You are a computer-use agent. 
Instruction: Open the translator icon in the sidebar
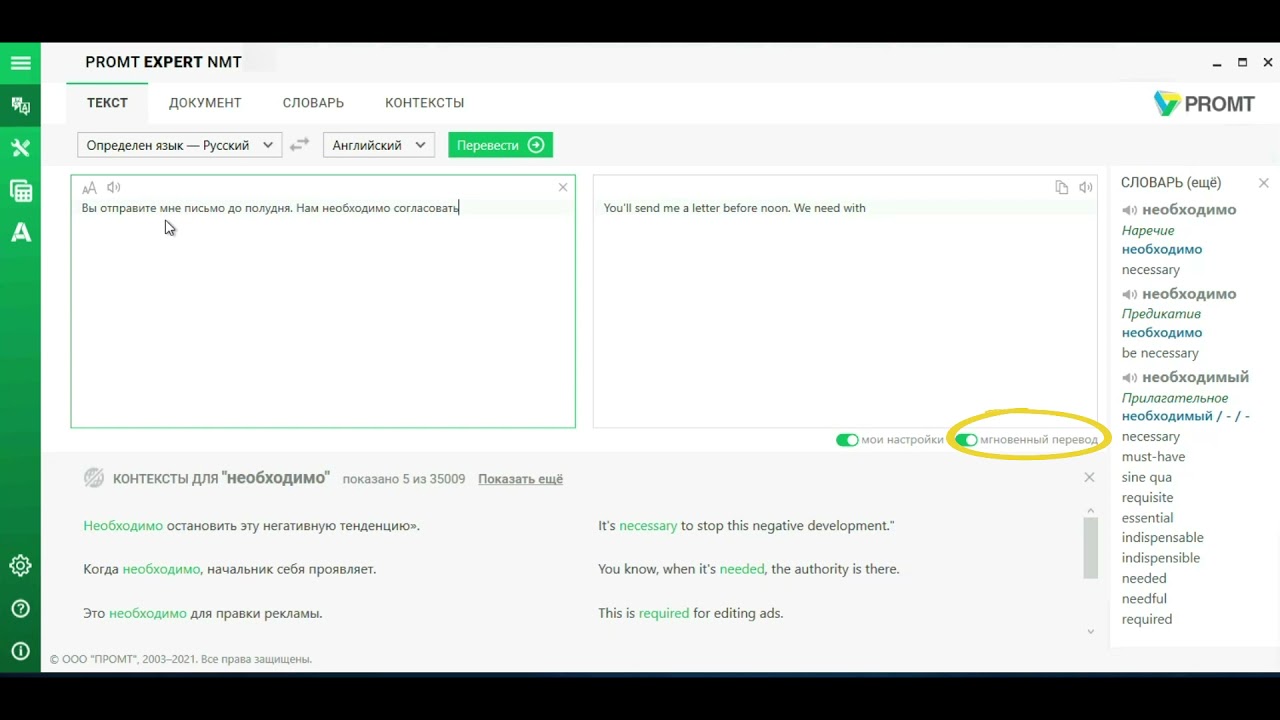pyautogui.click(x=20, y=105)
